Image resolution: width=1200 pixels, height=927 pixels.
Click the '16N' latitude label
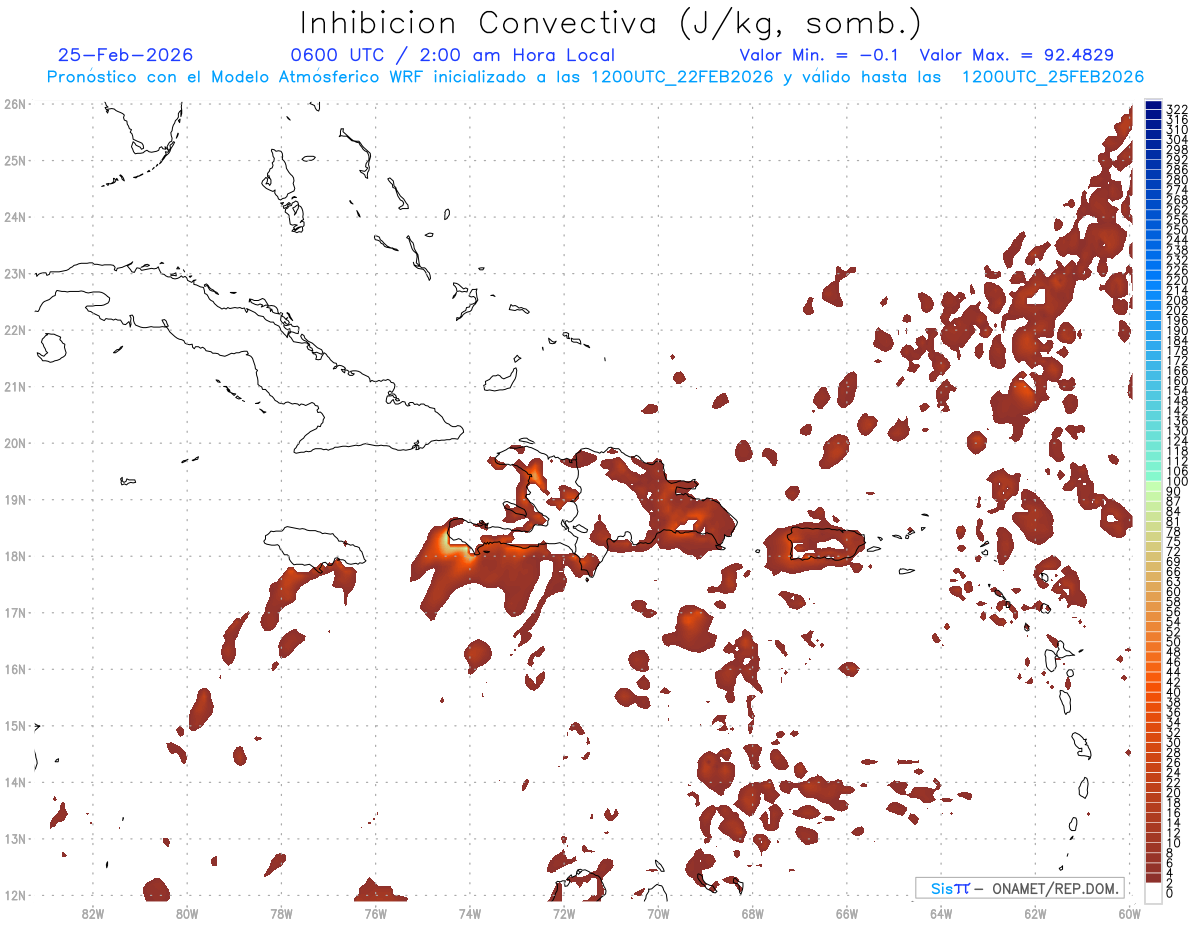pos(15,669)
